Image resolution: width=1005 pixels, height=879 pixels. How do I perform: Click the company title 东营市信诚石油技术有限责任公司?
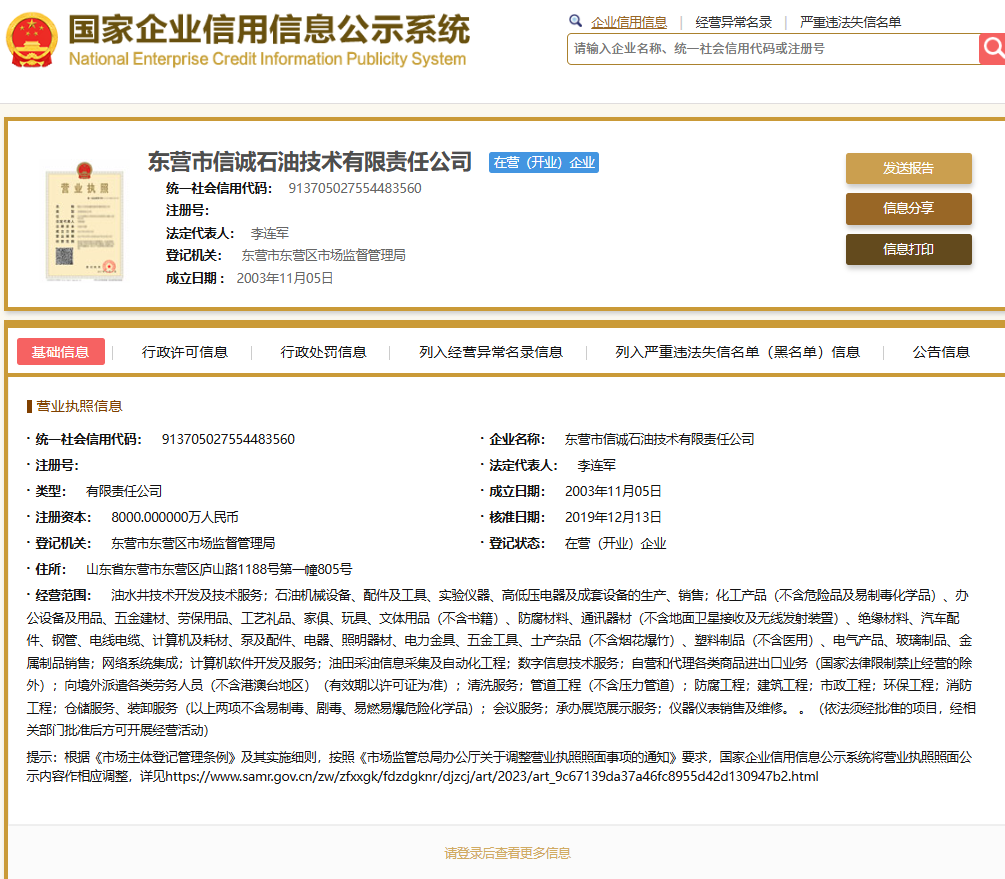pyautogui.click(x=310, y=162)
